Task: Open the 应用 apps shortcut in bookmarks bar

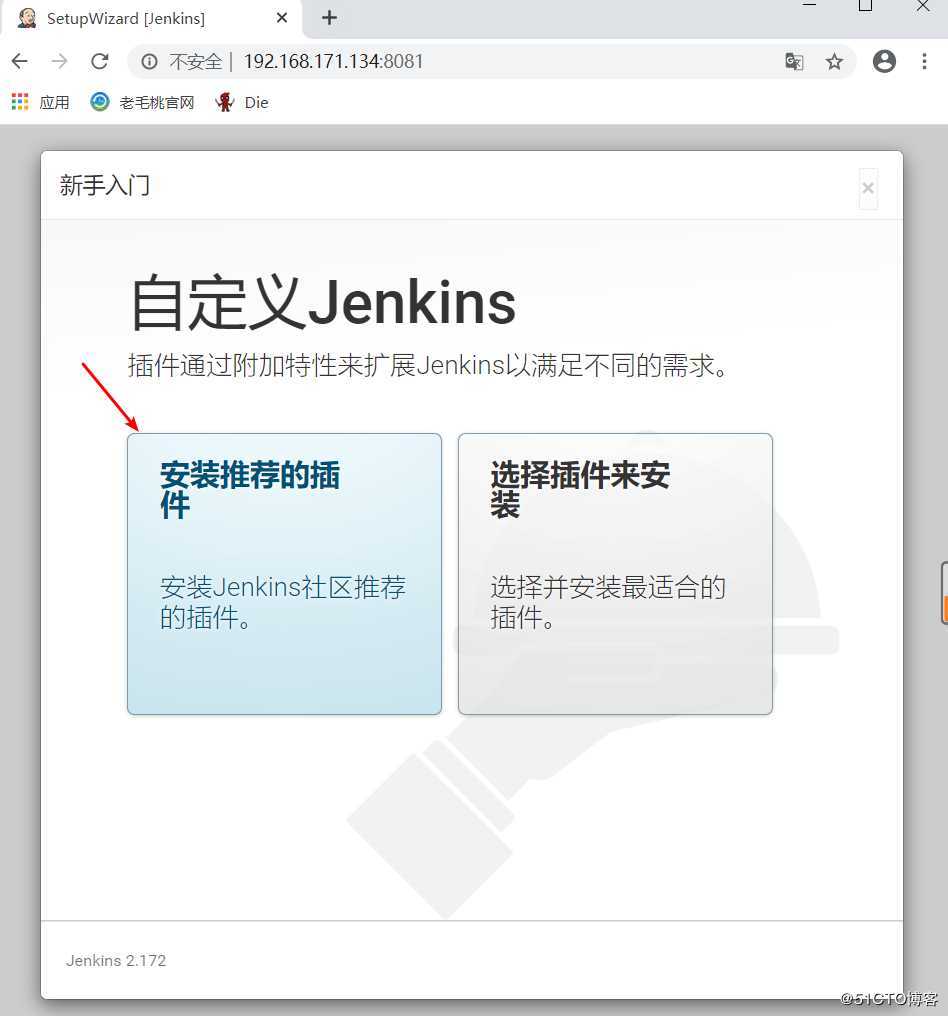Action: pyautogui.click(x=40, y=102)
